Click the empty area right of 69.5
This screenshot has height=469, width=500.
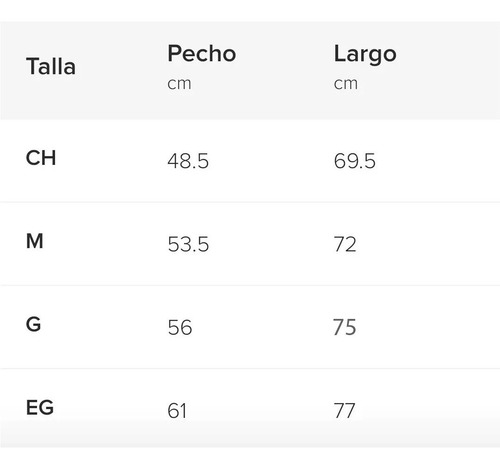point(438,161)
